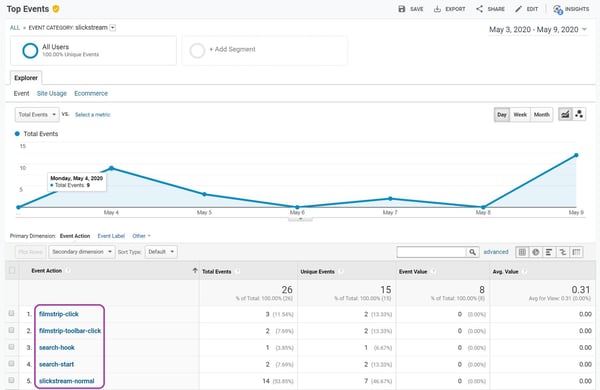600x390 pixels.
Task: Open the search-hook event action
Action: [x=57, y=348]
